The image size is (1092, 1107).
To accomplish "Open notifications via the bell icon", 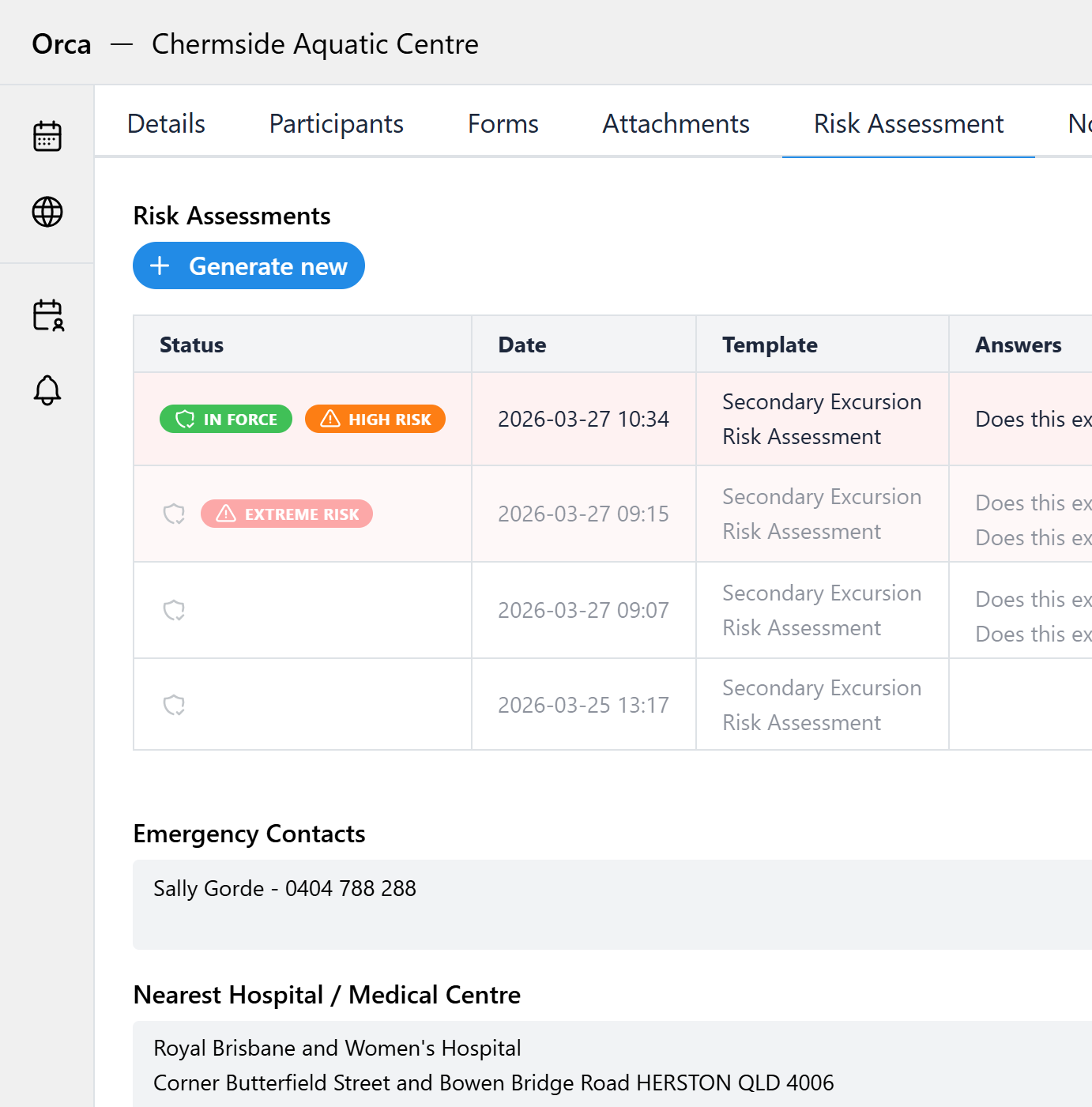I will 47,390.
